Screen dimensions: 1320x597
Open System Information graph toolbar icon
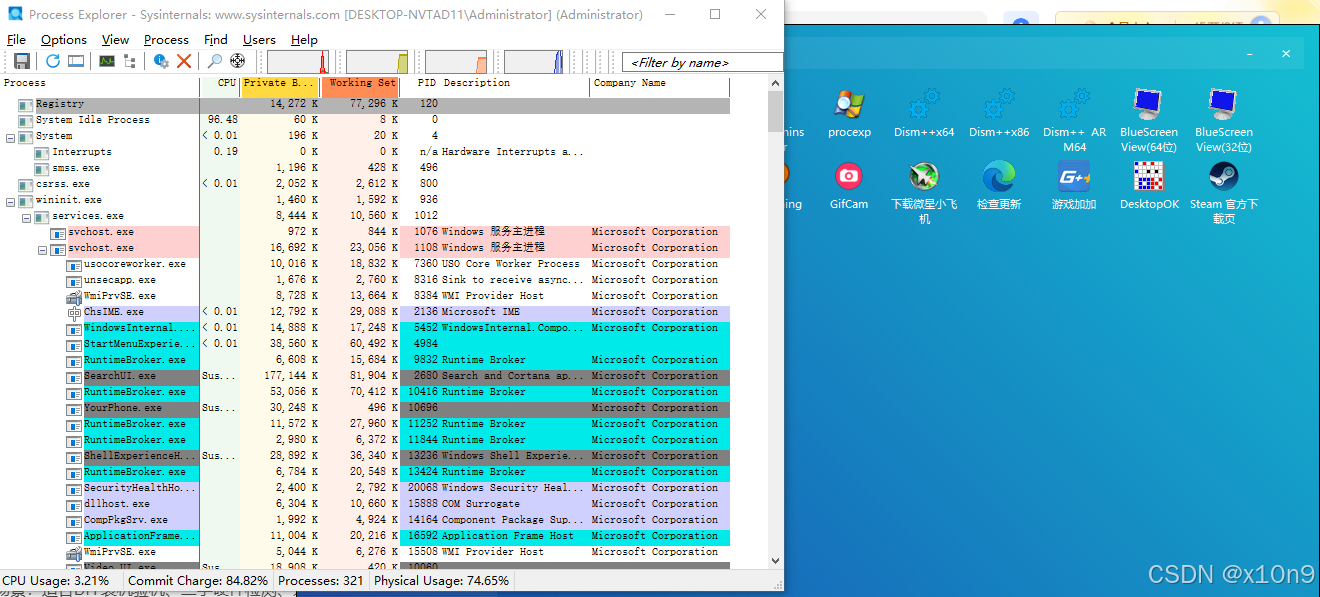click(106, 62)
